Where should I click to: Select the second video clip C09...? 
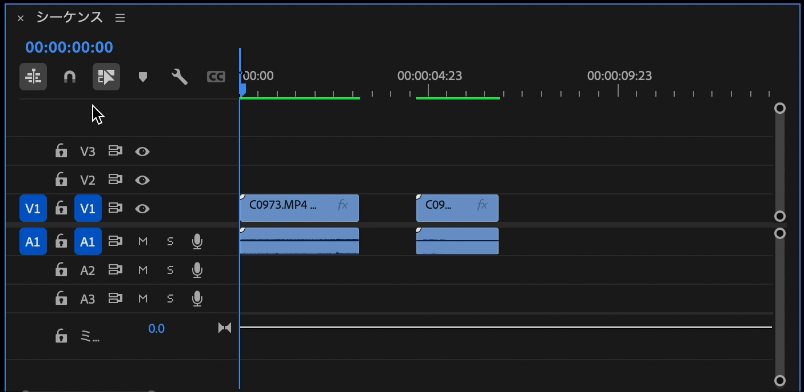coord(457,208)
